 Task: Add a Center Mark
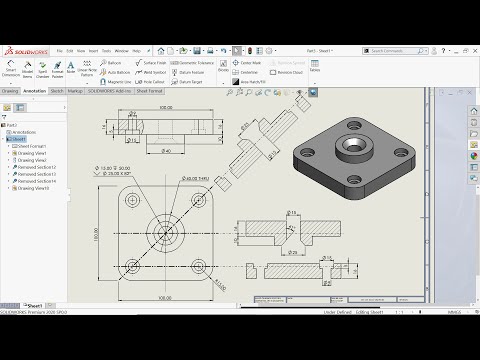click(247, 63)
